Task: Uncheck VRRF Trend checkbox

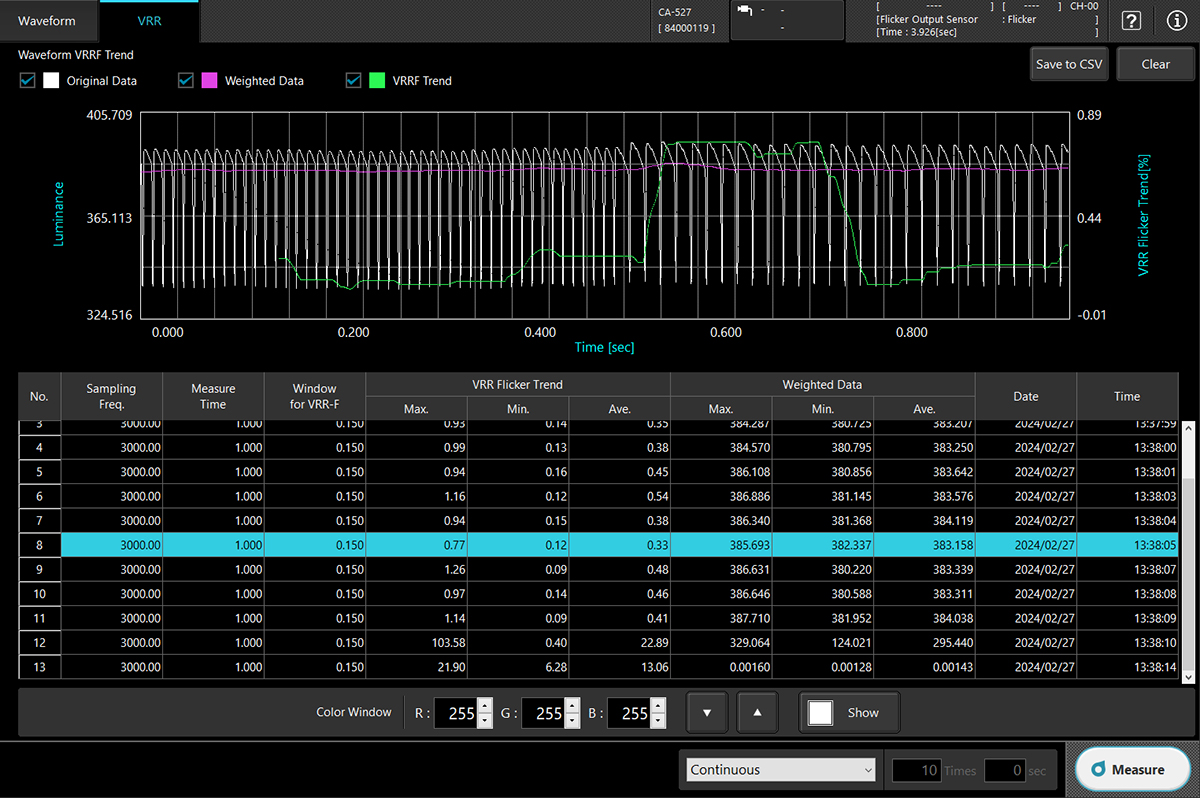Action: 353,80
